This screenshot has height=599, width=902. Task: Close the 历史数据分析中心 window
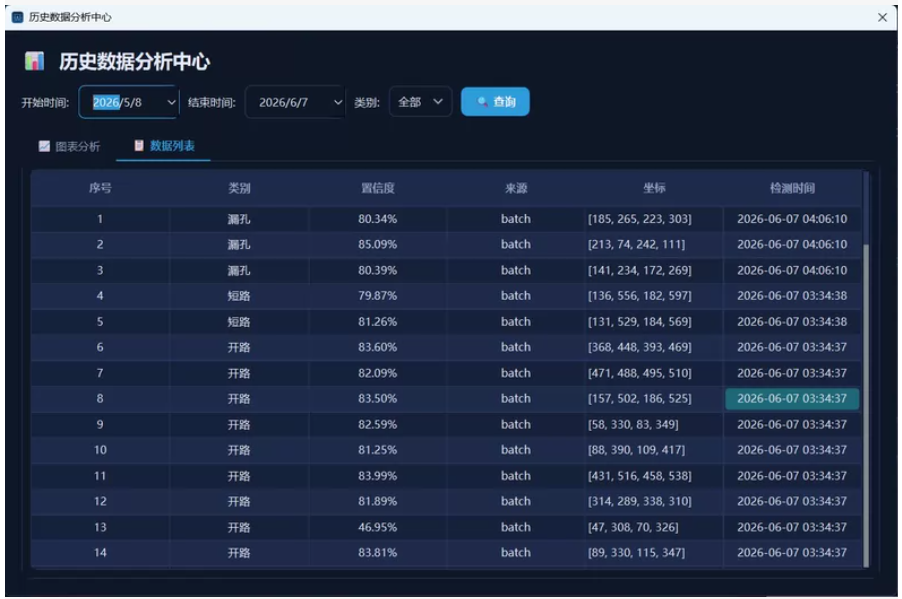tap(882, 17)
